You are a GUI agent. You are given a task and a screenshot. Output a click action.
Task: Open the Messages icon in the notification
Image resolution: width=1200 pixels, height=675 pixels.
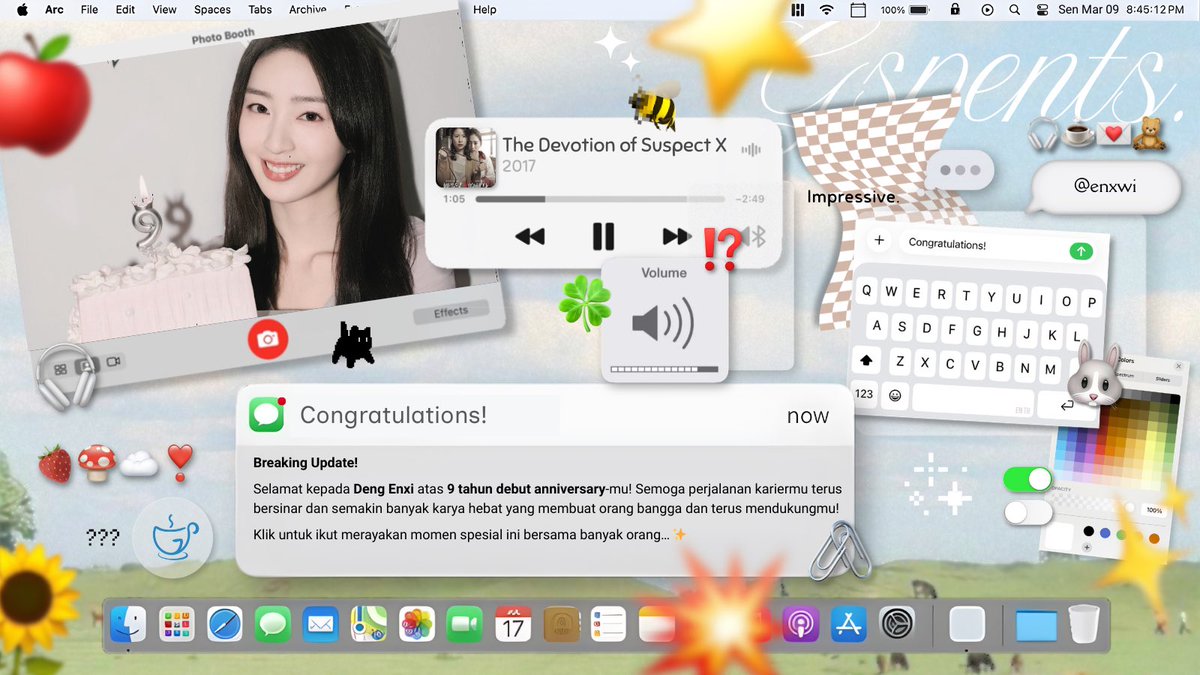click(267, 414)
